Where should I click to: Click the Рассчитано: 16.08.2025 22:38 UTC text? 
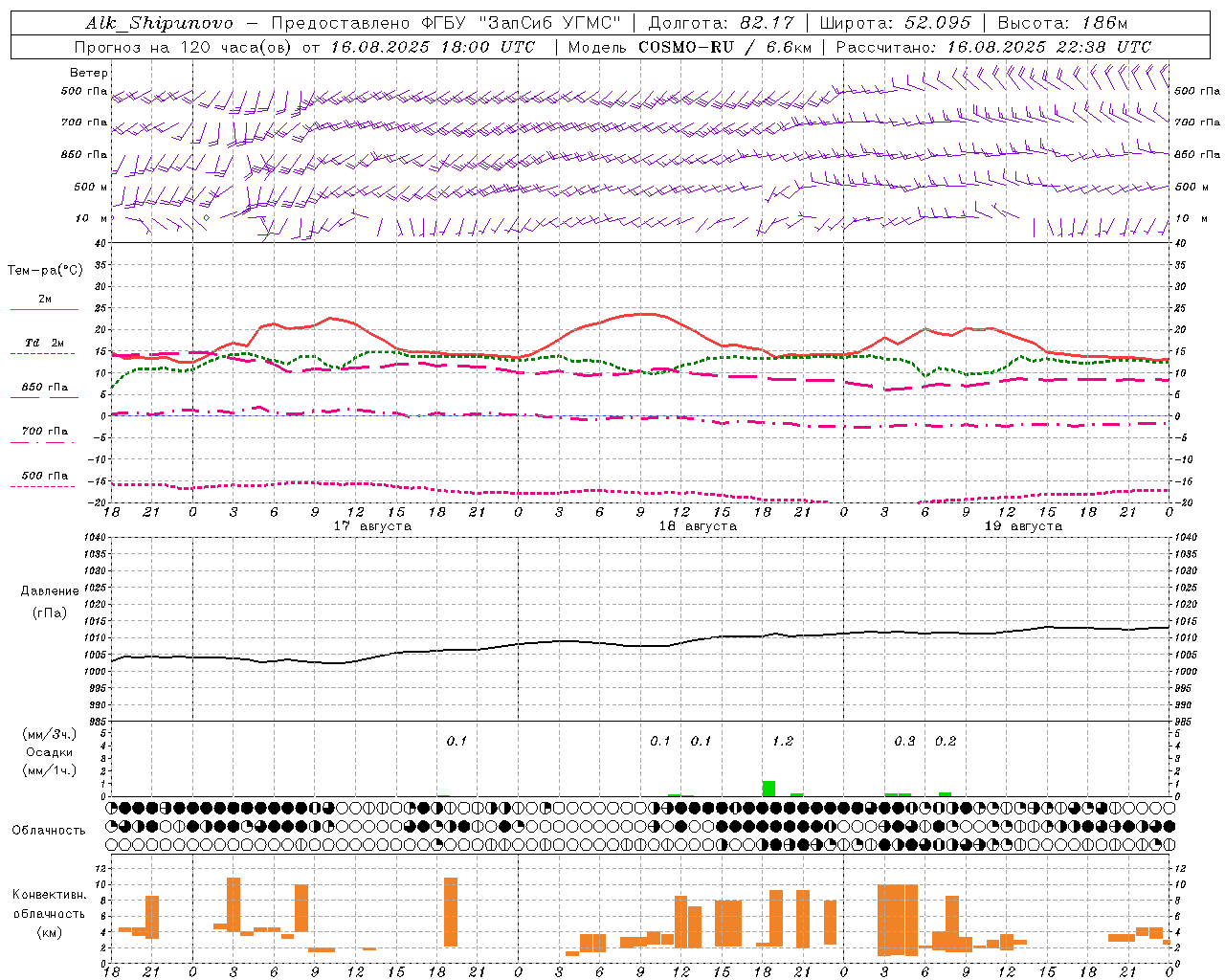click(993, 47)
